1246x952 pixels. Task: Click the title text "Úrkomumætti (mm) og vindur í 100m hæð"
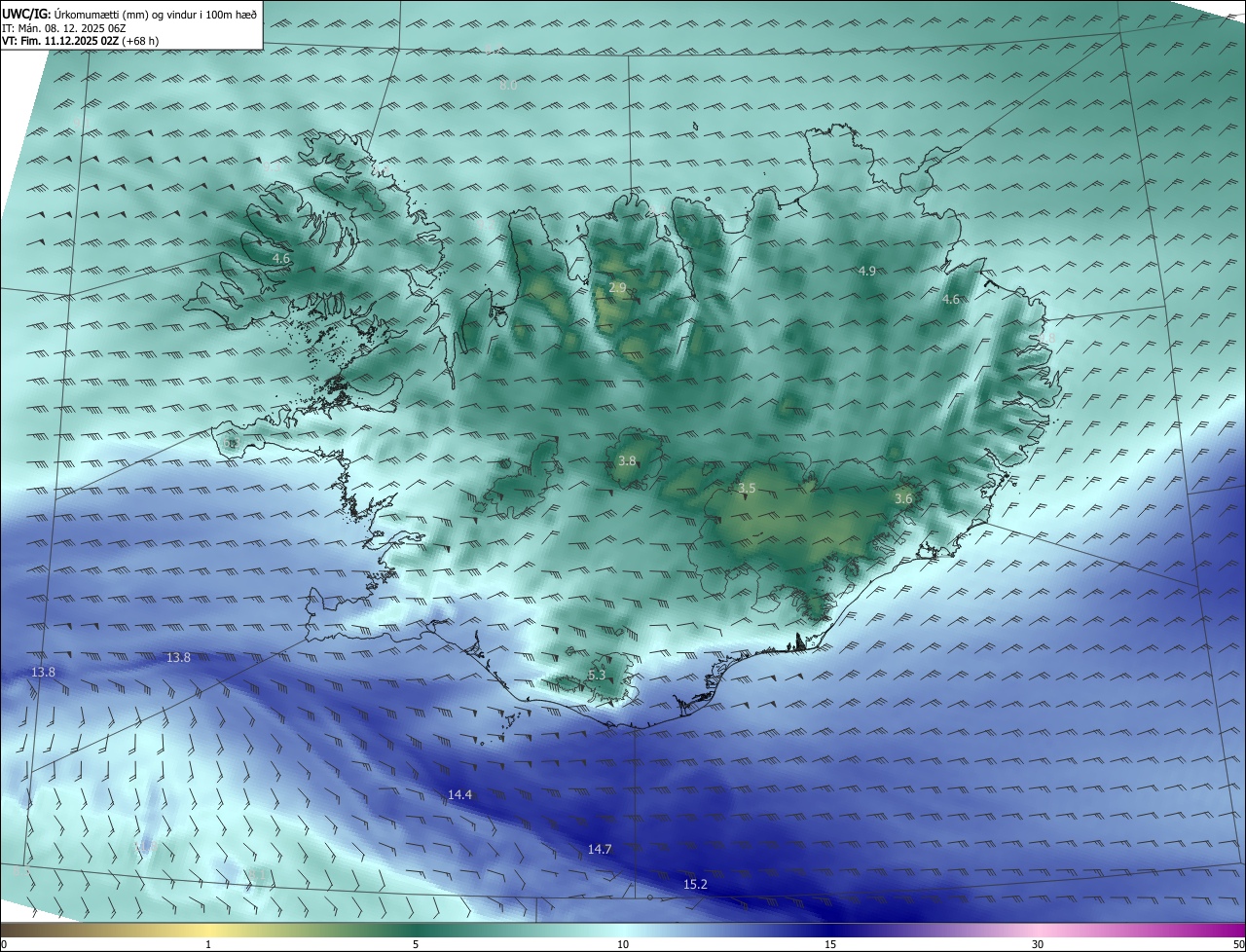156,14
